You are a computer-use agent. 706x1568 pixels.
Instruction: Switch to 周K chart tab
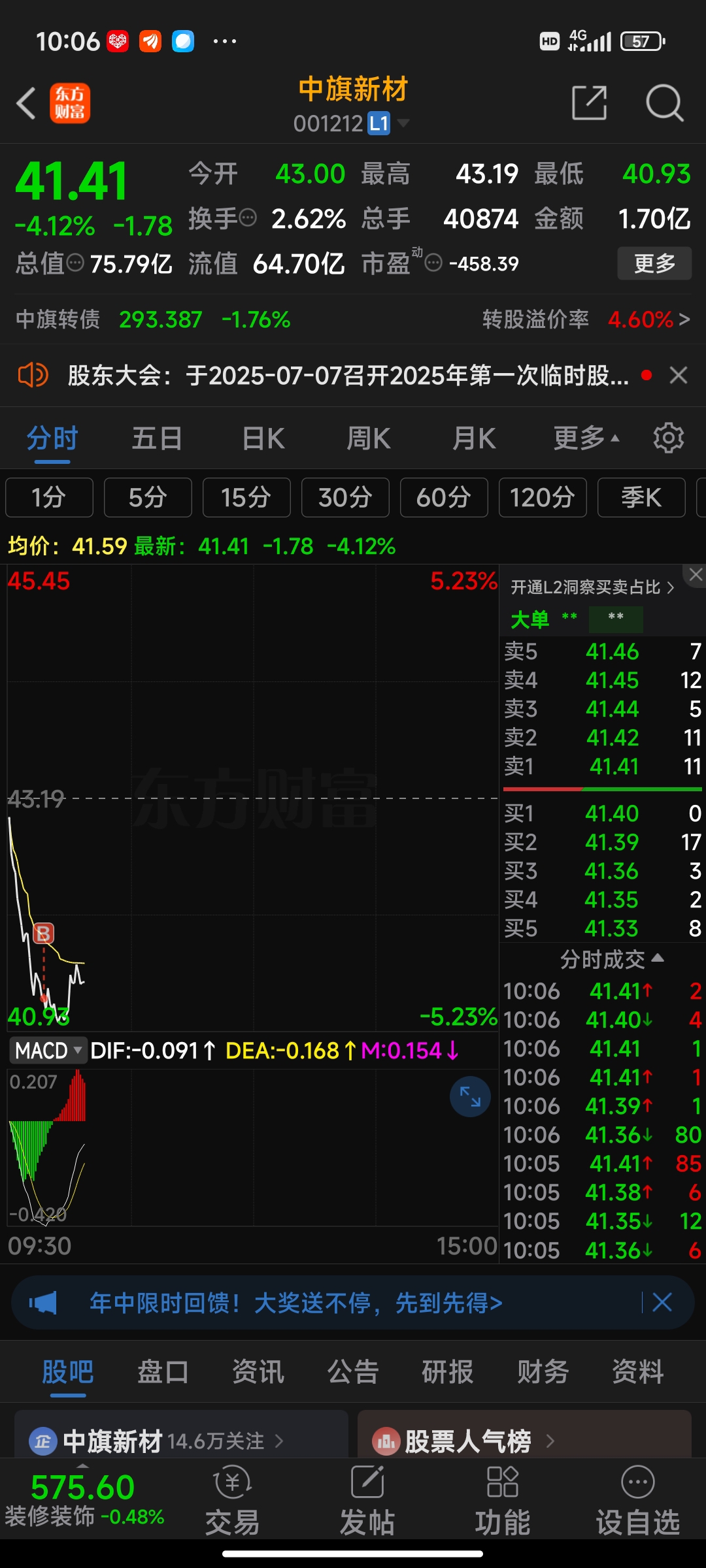point(369,438)
